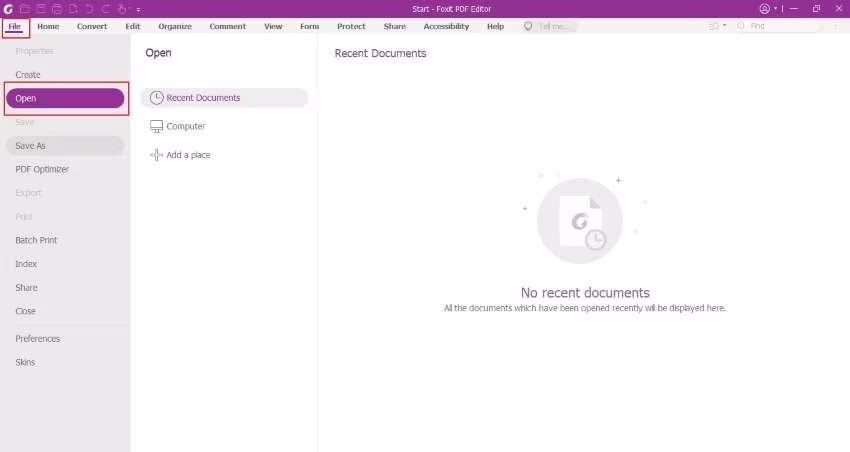Image resolution: width=850 pixels, height=452 pixels.
Task: Select Index in the File sidebar
Action: pyautogui.click(x=26, y=264)
